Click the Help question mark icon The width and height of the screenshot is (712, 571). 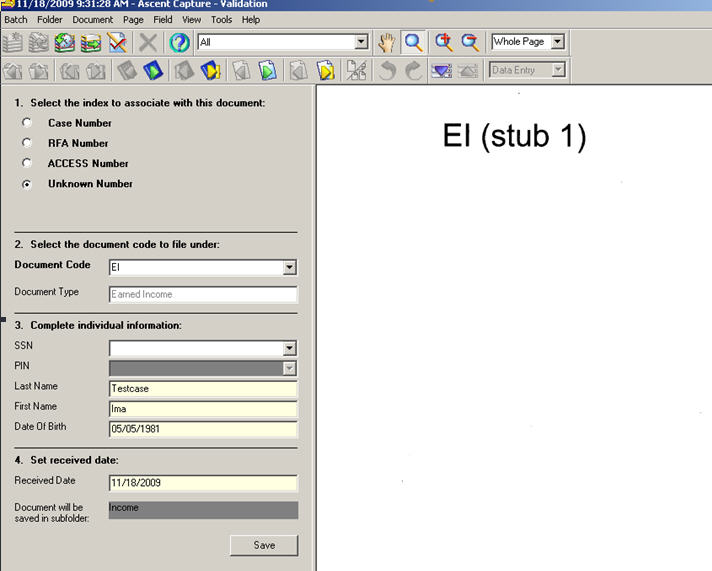(x=179, y=42)
